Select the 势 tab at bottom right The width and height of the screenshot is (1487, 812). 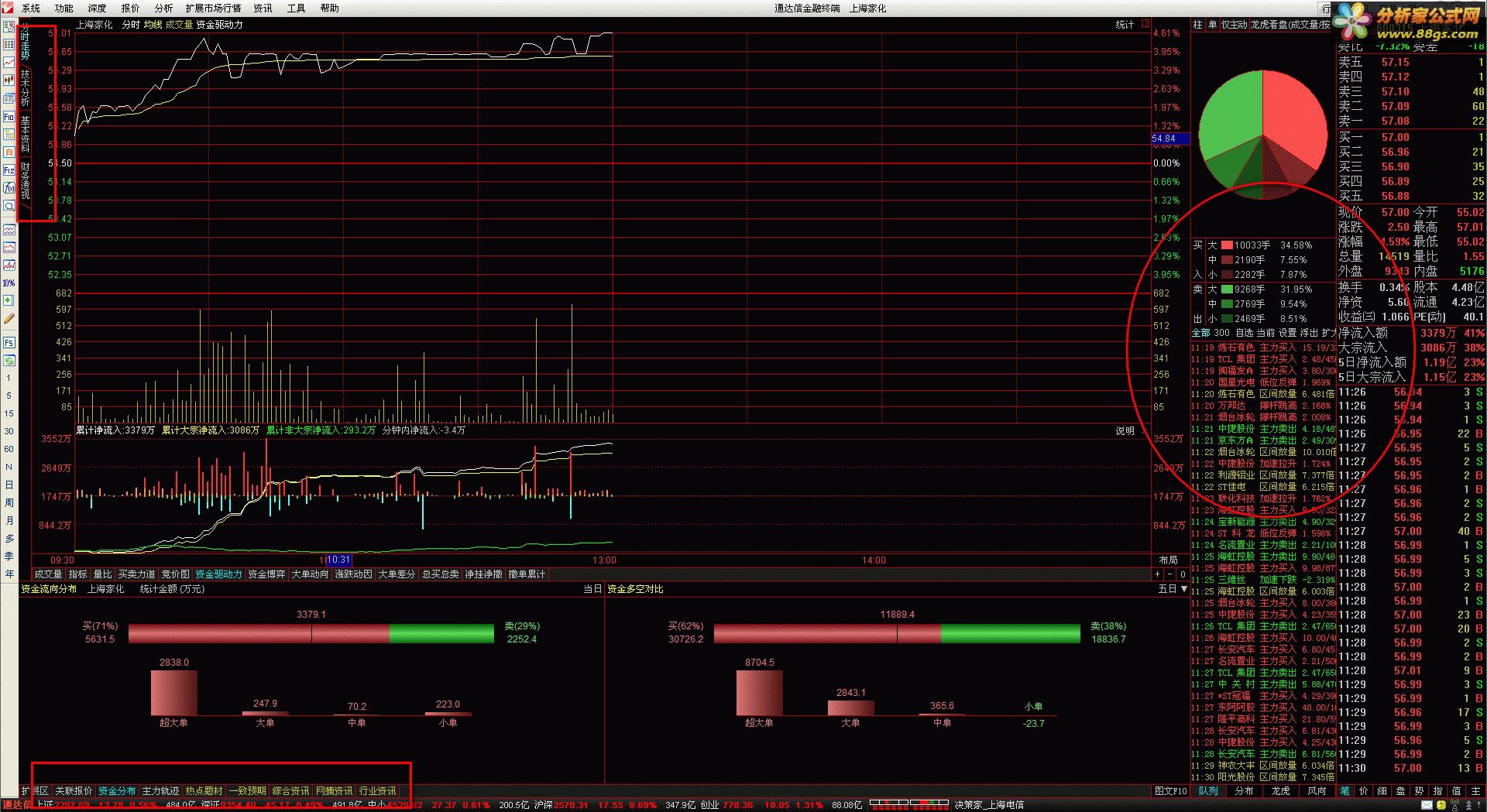pyautogui.click(x=1419, y=791)
